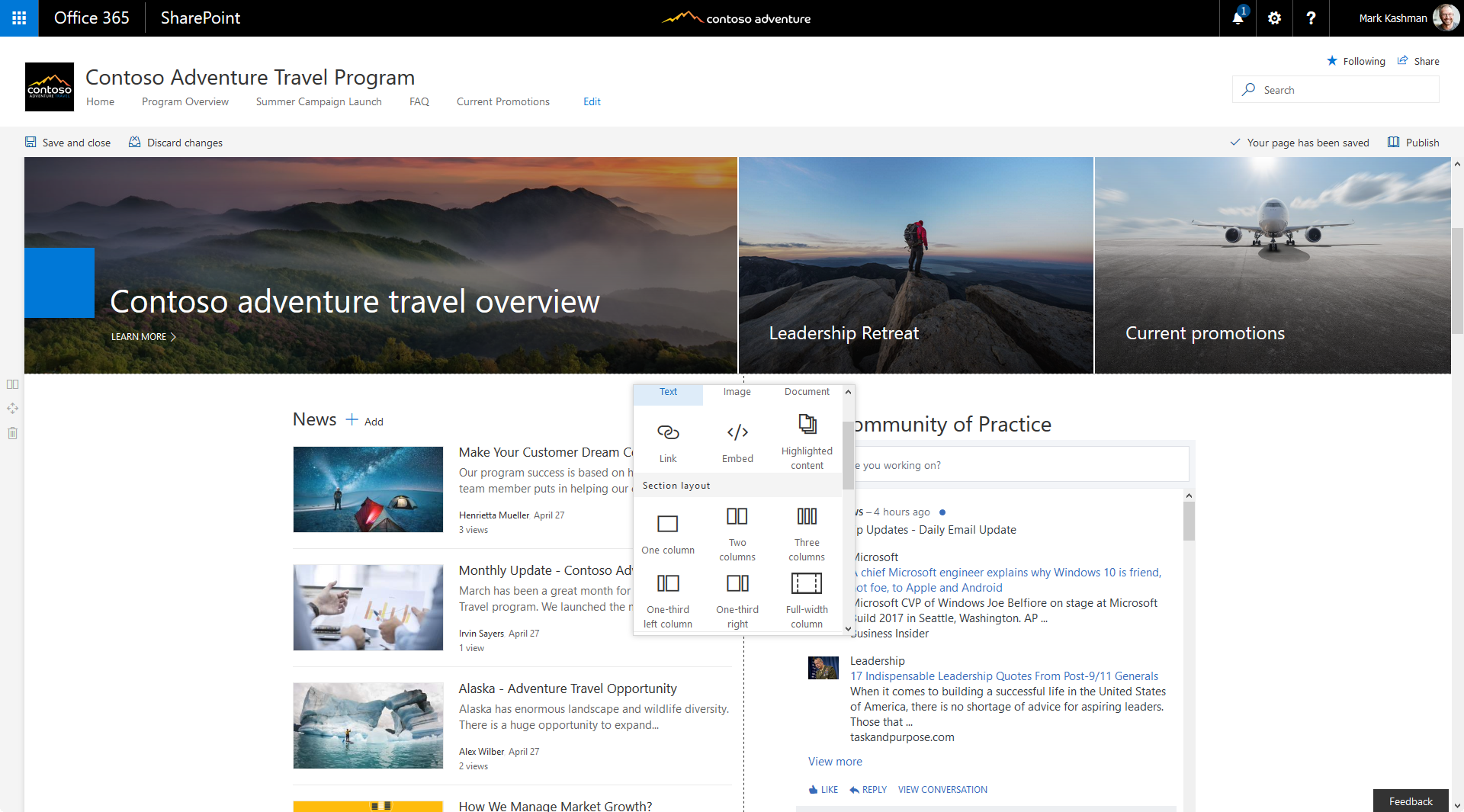Click Publish to publish the page

(x=1421, y=143)
